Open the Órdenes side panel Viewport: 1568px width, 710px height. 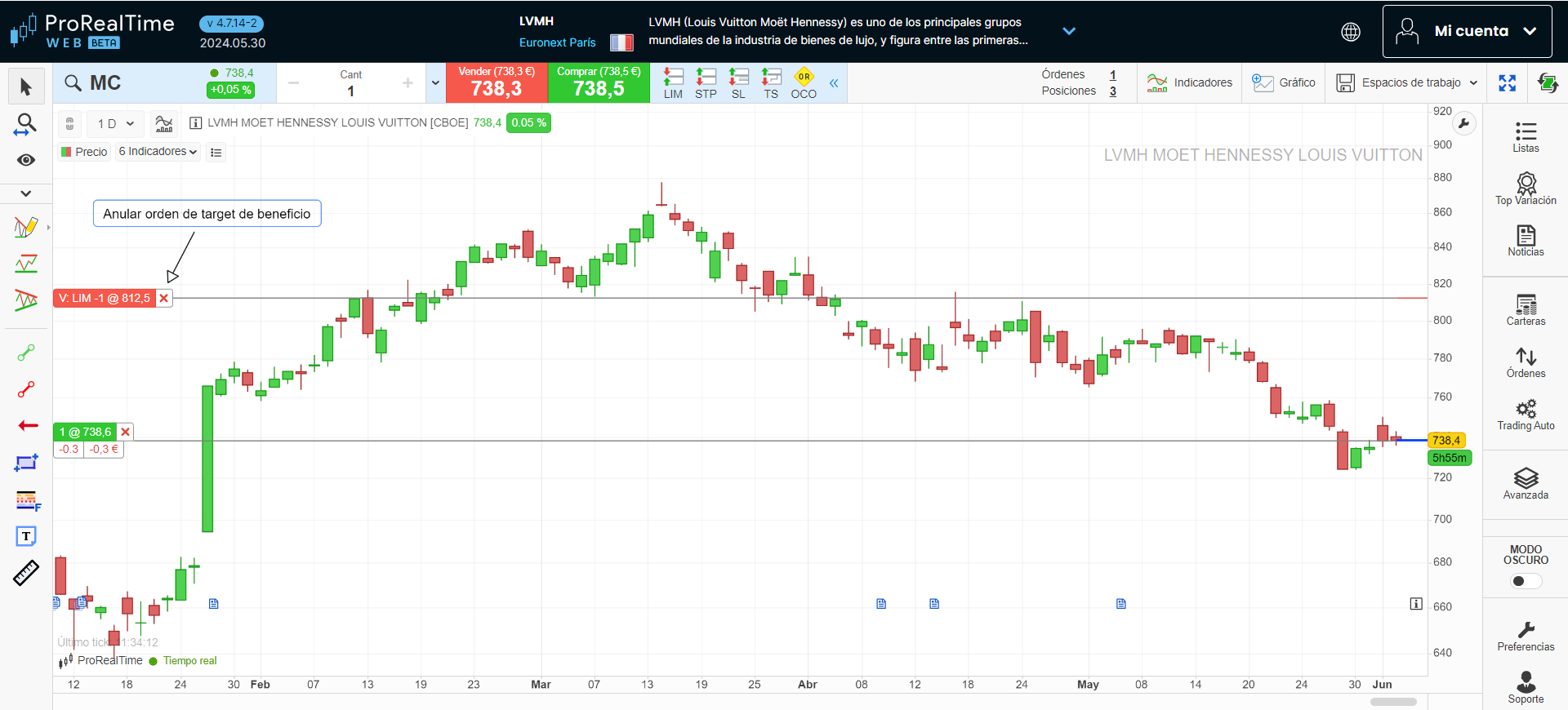pos(1526,362)
